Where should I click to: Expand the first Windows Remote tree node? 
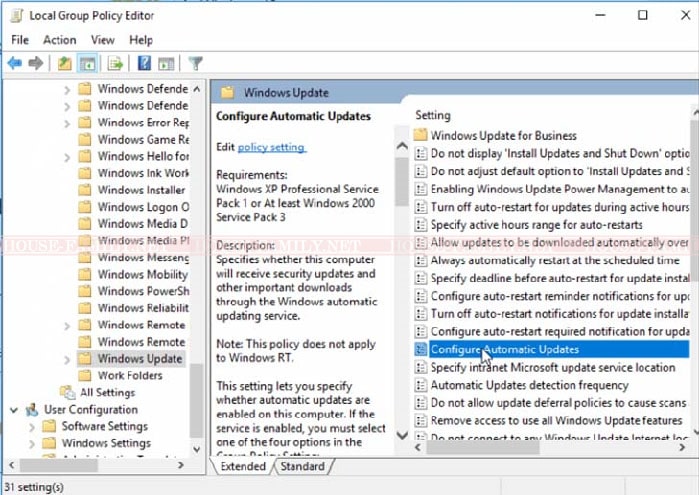click(x=67, y=326)
